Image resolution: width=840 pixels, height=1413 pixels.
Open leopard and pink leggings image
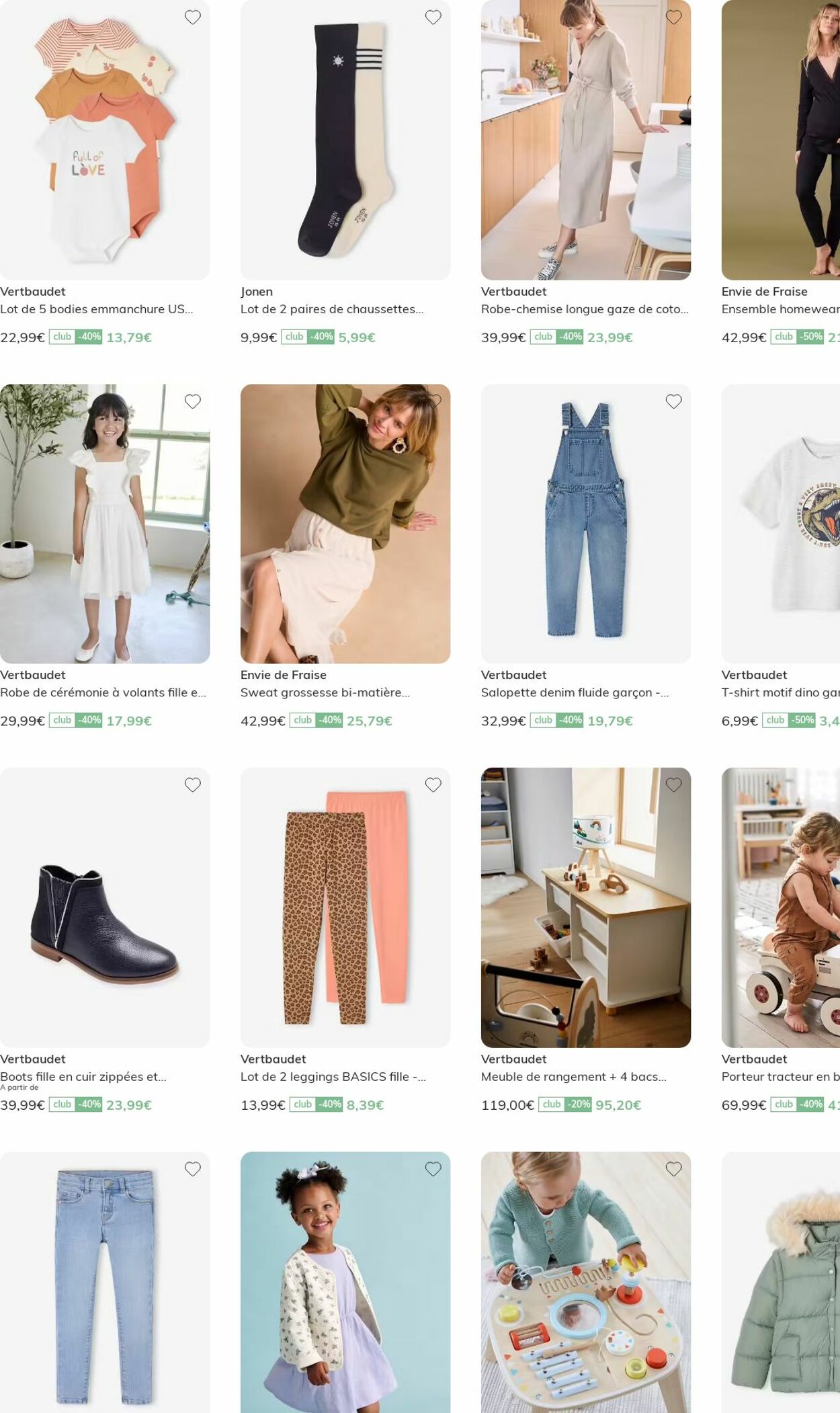tap(345, 907)
